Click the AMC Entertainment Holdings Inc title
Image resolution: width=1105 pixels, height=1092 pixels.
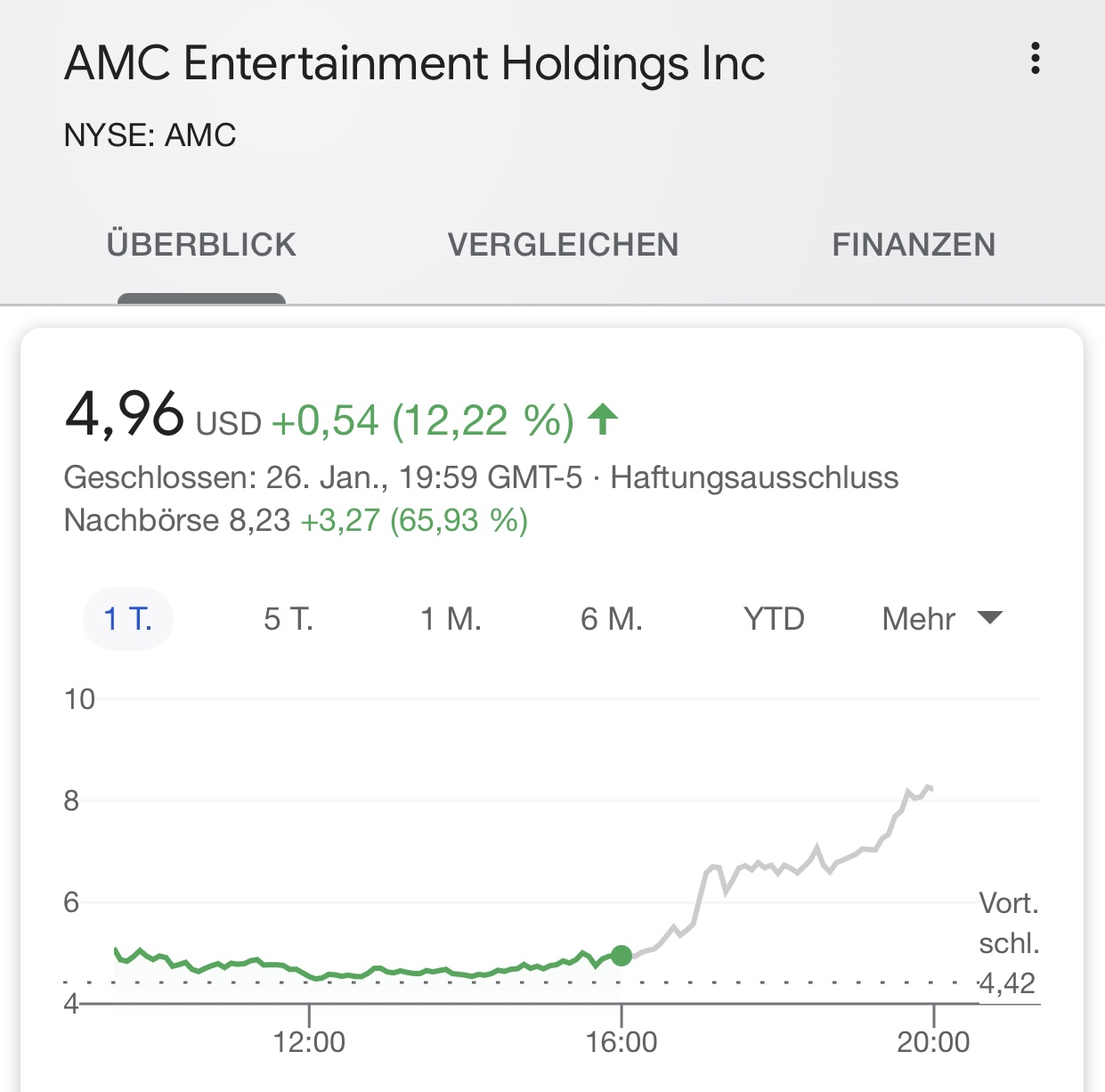(415, 61)
